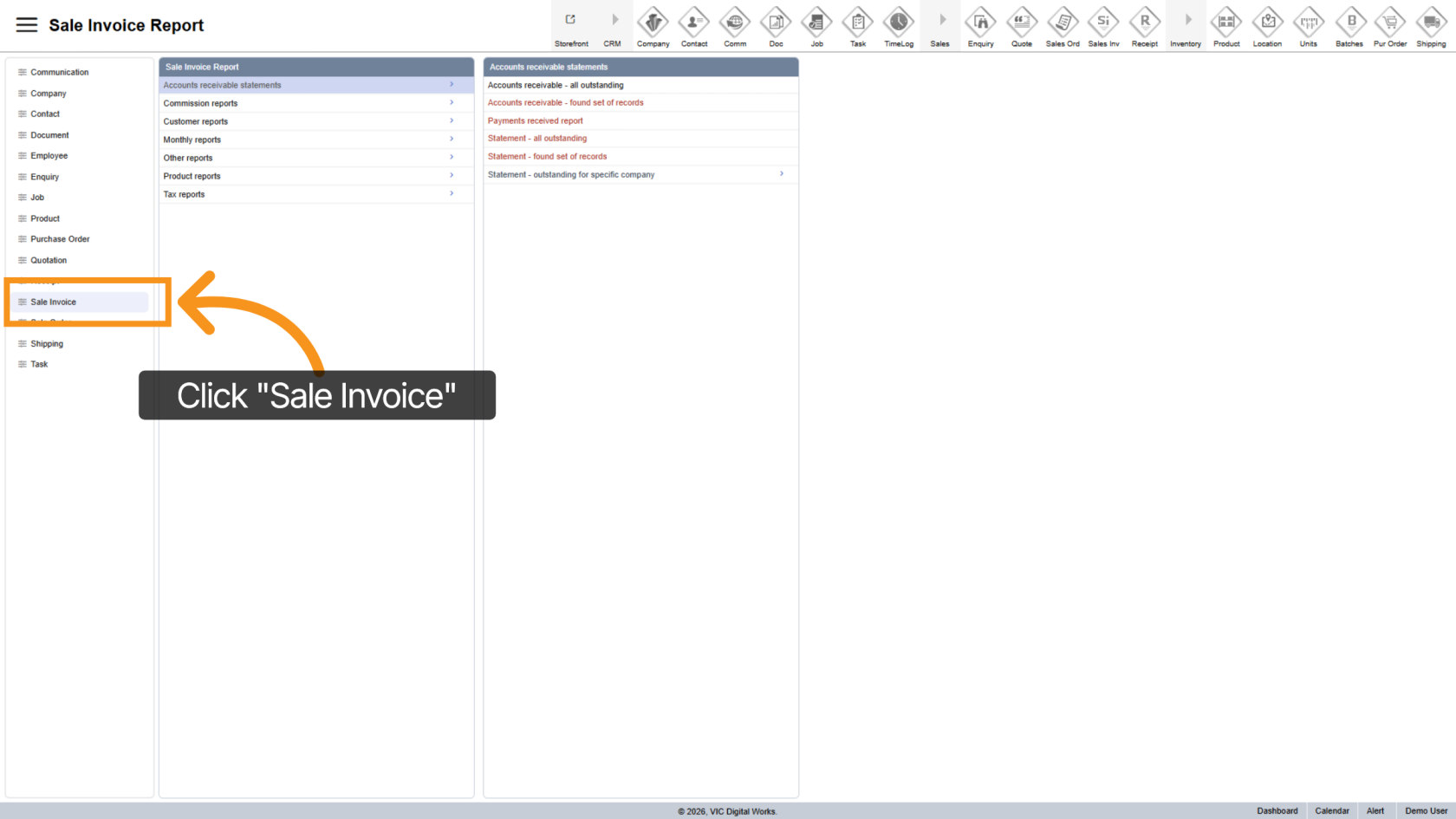This screenshot has height=819, width=1456.
Task: Open the Shipping toolbar icon
Action: [x=1431, y=25]
